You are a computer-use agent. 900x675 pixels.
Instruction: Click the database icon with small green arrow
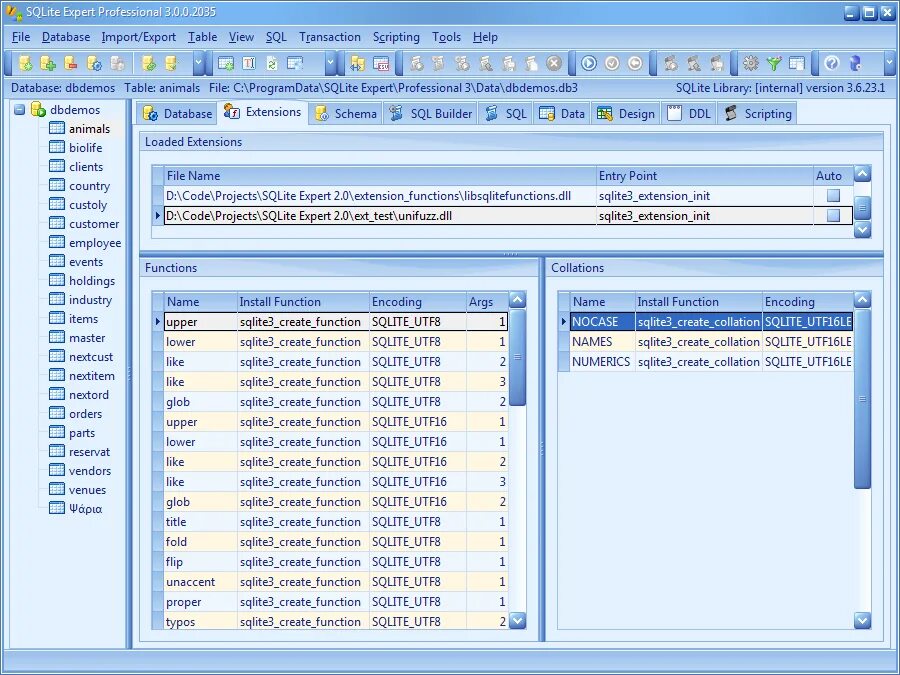[171, 63]
